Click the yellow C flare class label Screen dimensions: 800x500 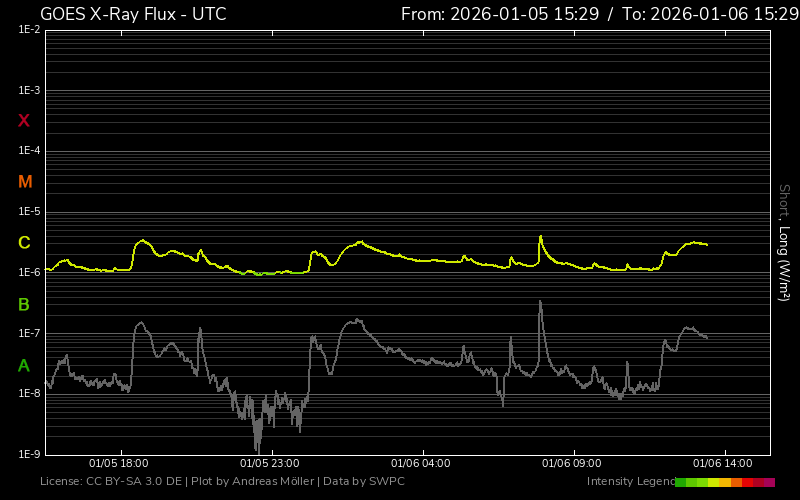(x=24, y=243)
